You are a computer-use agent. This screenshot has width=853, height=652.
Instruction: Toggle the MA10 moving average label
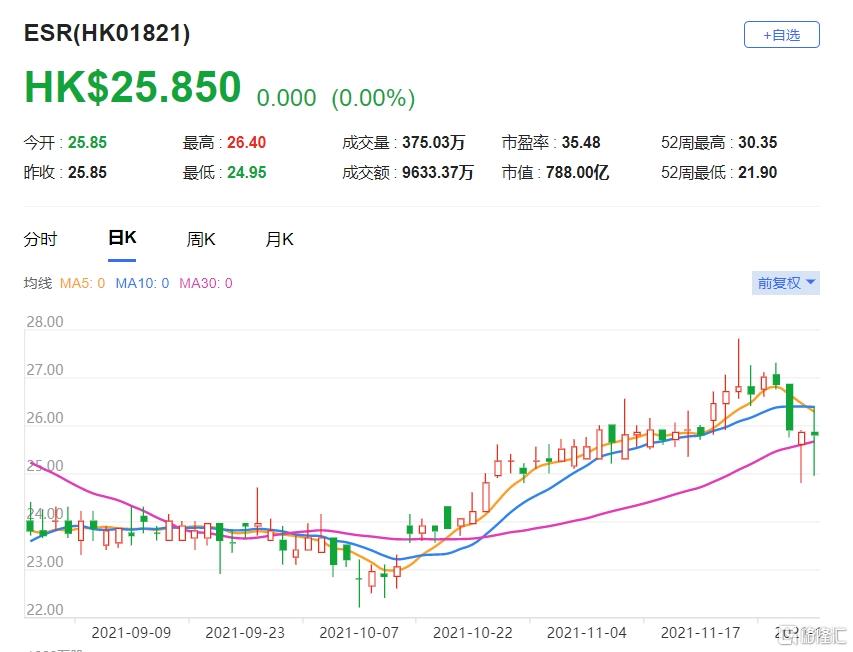142,283
